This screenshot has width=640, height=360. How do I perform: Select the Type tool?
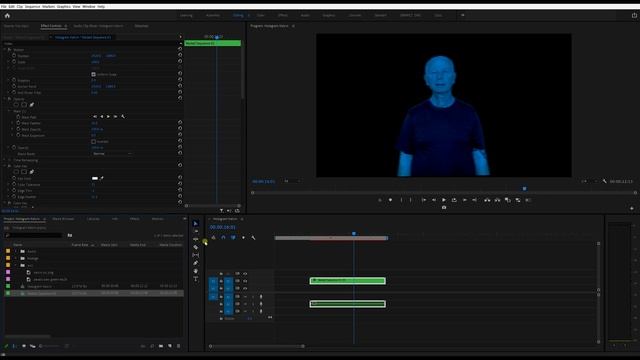click(x=196, y=279)
